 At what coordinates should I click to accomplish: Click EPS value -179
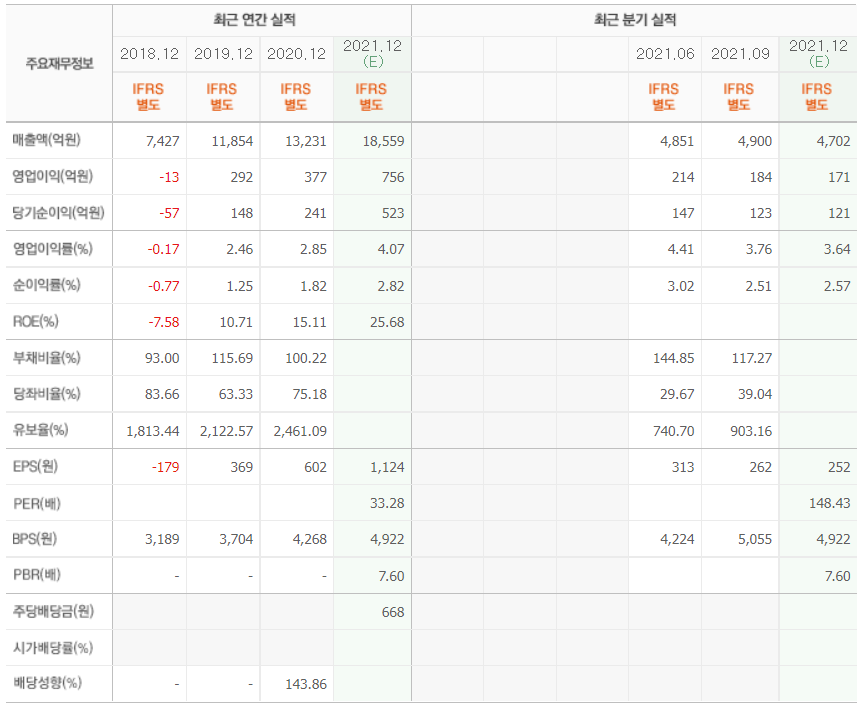tap(166, 467)
